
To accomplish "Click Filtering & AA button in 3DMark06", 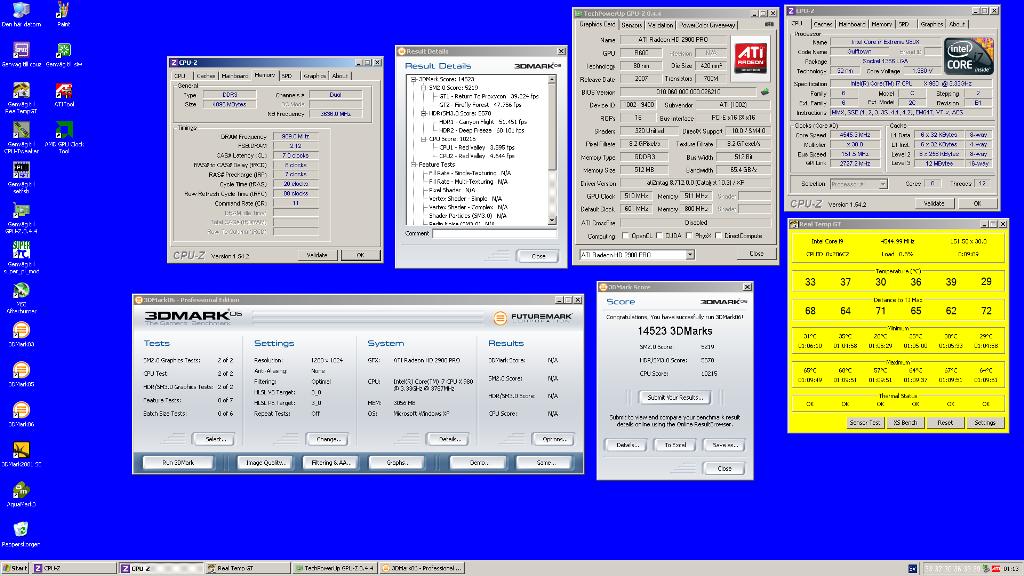I will click(x=330, y=462).
